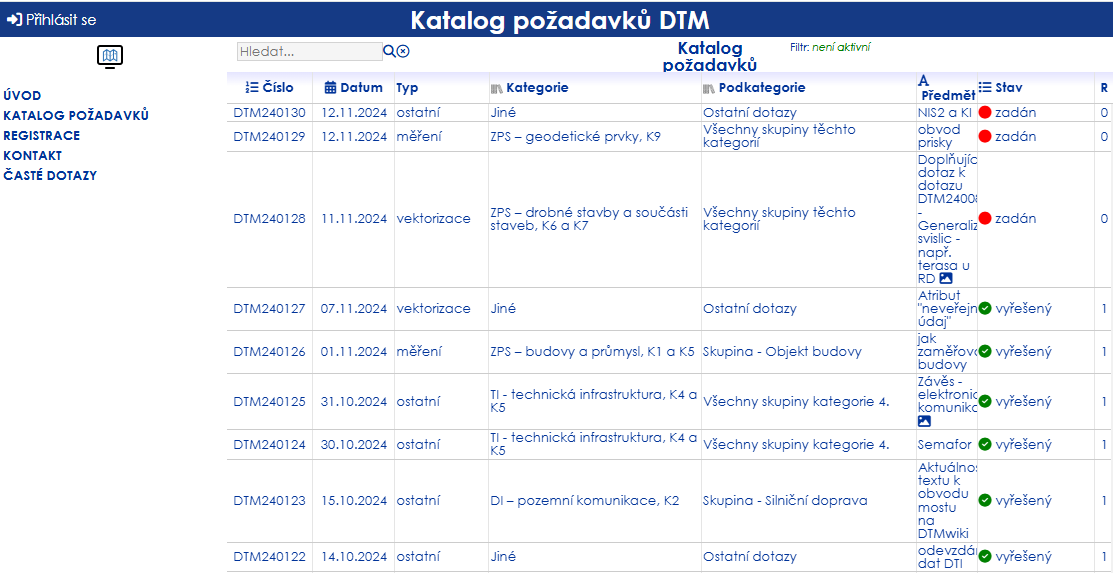Screen dimensions: 1113x573
Task: Click subject 'NIS2 a KI' in first row
Action: [945, 112]
